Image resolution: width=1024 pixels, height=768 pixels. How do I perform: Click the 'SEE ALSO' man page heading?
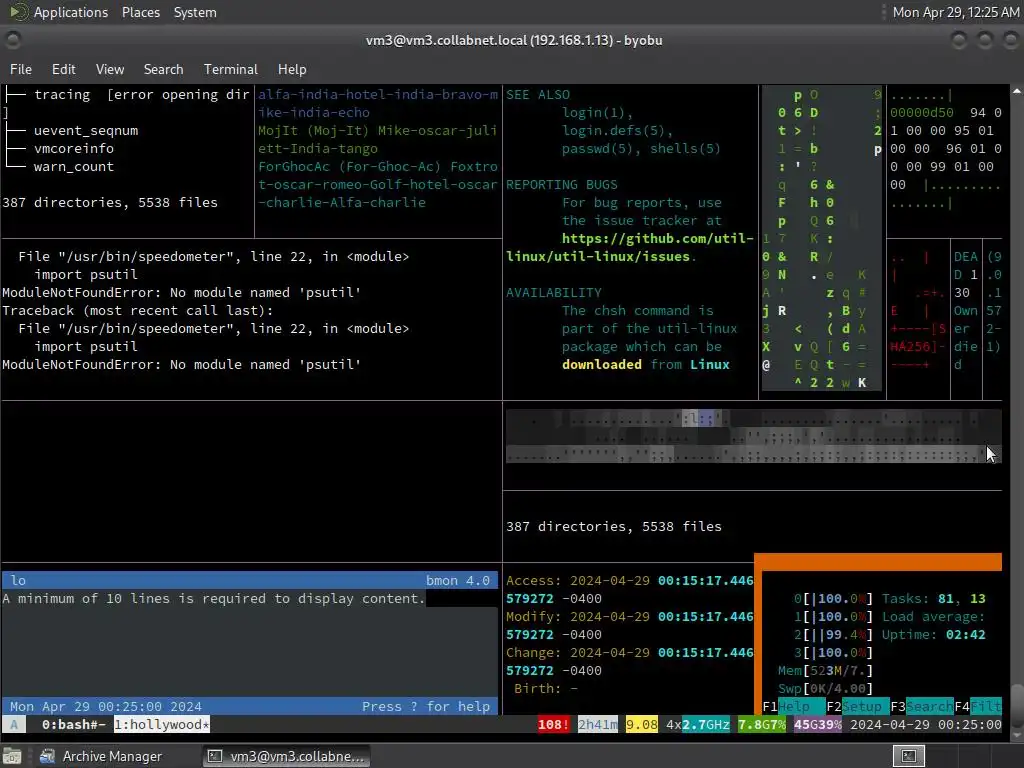pyautogui.click(x=538, y=95)
